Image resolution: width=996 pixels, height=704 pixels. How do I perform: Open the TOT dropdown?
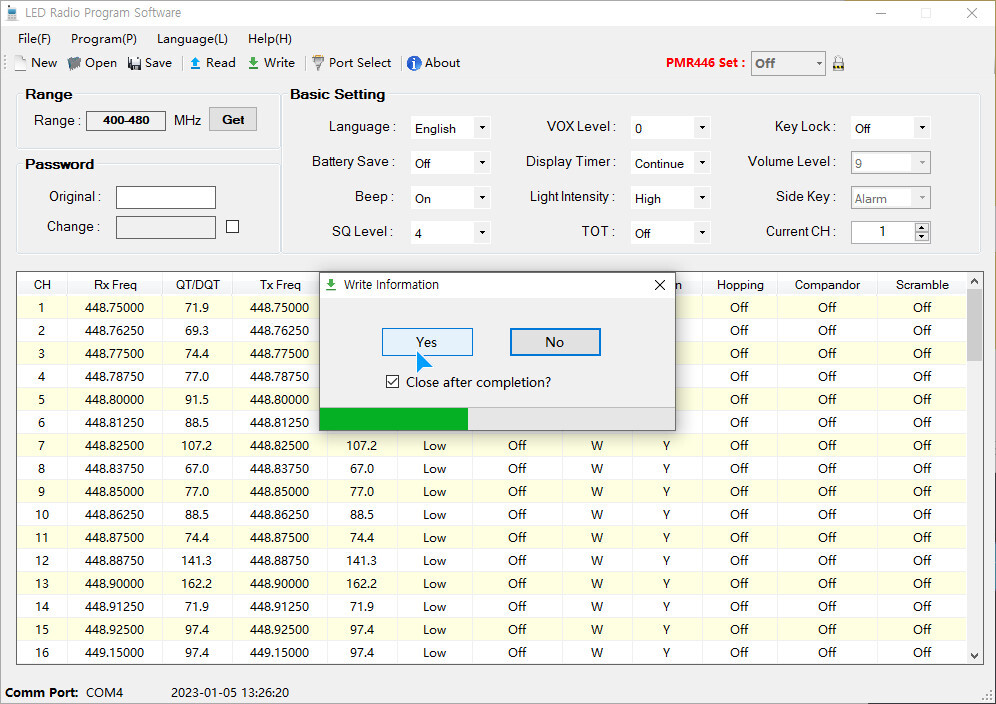(702, 233)
